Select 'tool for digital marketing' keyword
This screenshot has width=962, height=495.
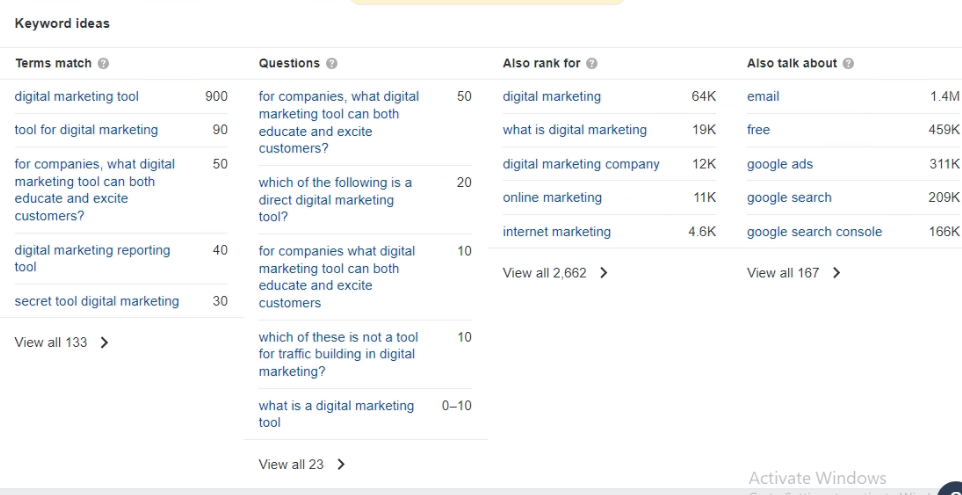pyautogui.click(x=86, y=129)
